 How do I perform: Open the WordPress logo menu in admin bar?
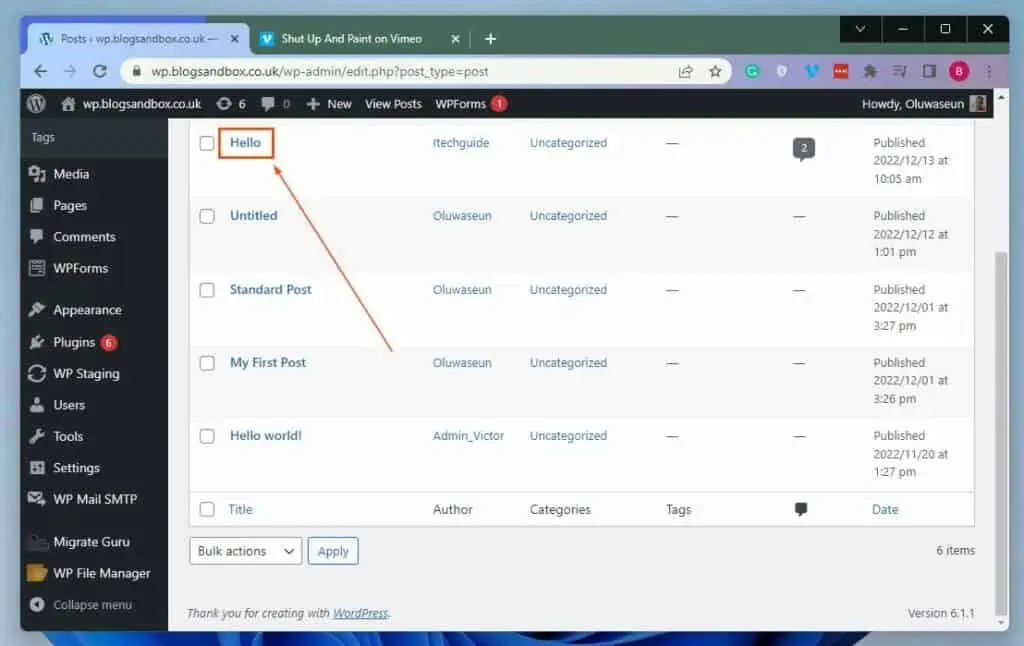click(36, 103)
